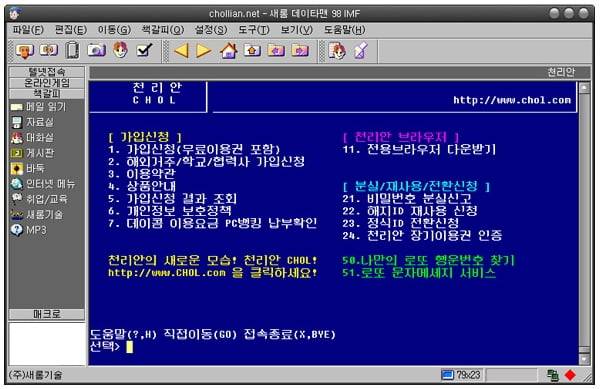The height and width of the screenshot is (389, 600).
Task: Click menu line 5. 가입신청 결과 조회
Action: (173, 199)
